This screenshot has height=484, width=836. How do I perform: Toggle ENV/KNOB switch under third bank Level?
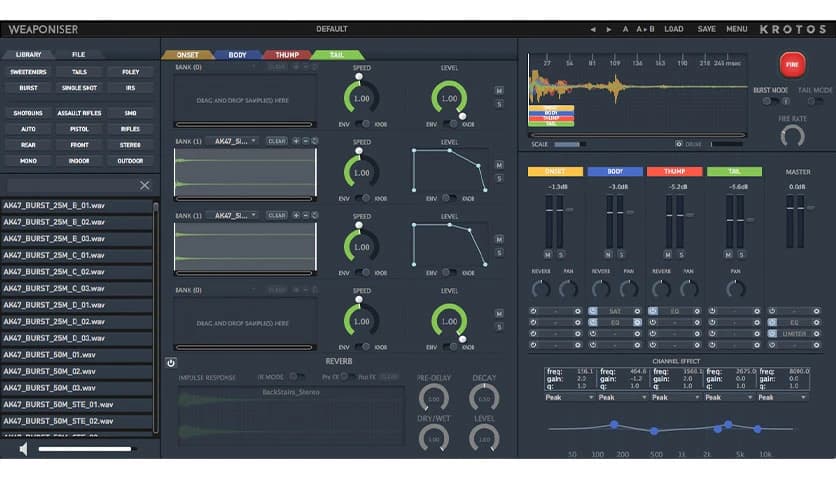pyautogui.click(x=451, y=272)
